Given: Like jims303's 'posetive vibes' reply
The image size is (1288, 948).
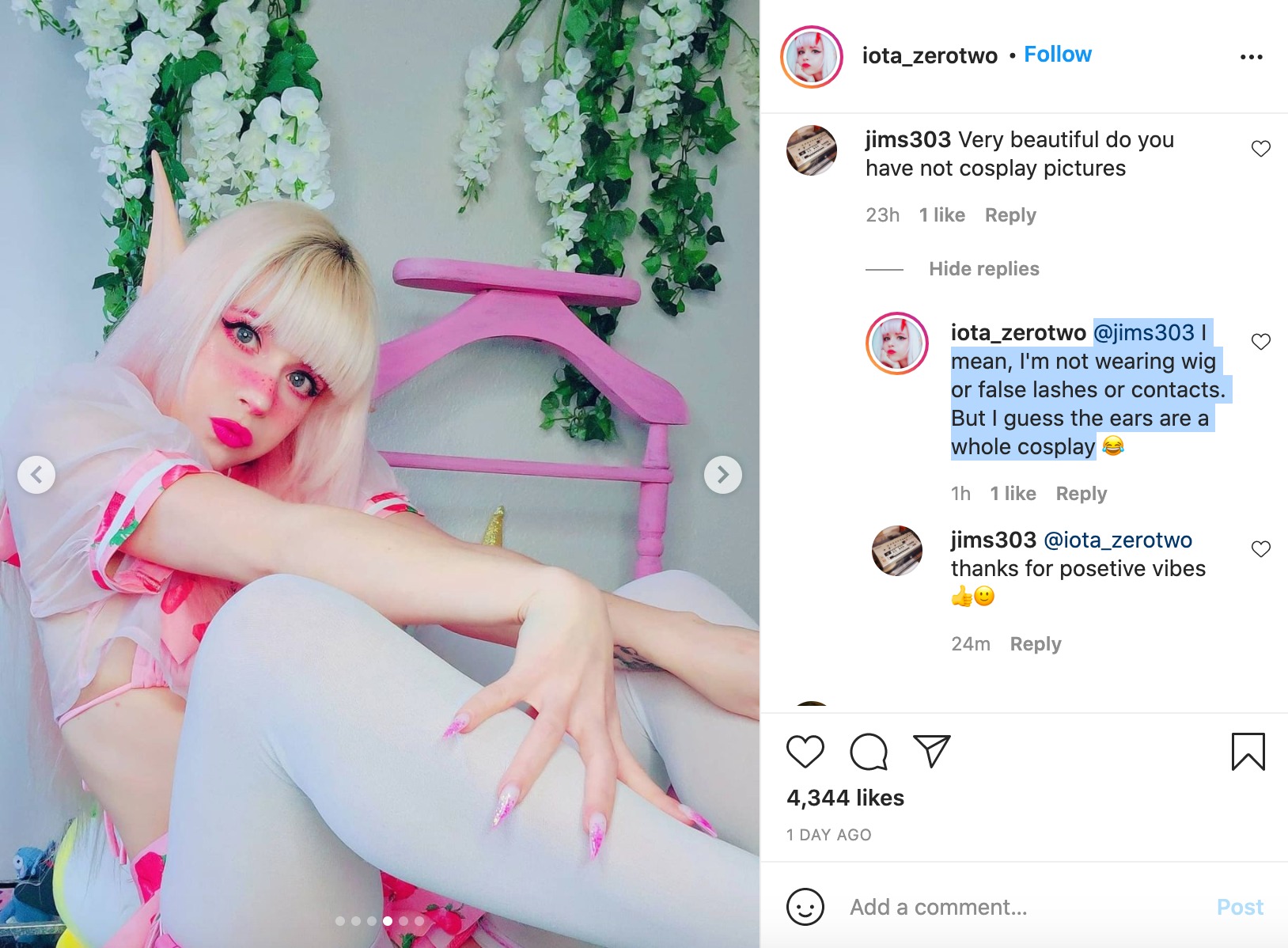Looking at the screenshot, I should pos(1261,549).
